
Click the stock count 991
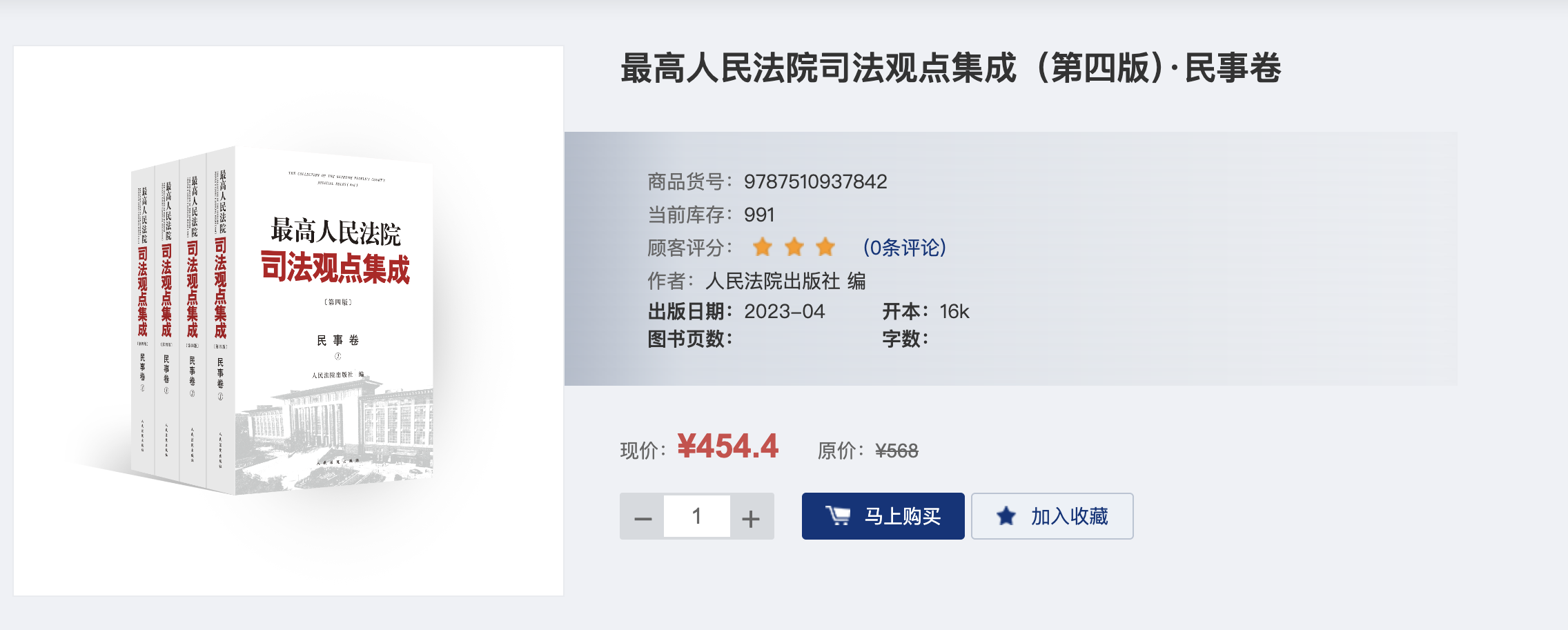point(759,215)
